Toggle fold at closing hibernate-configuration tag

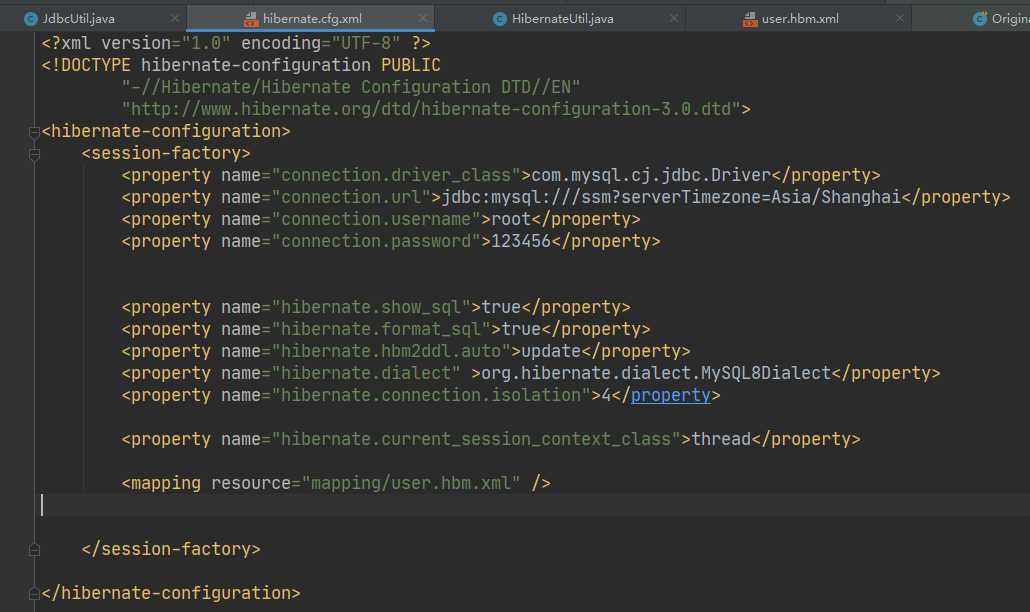pos(34,594)
